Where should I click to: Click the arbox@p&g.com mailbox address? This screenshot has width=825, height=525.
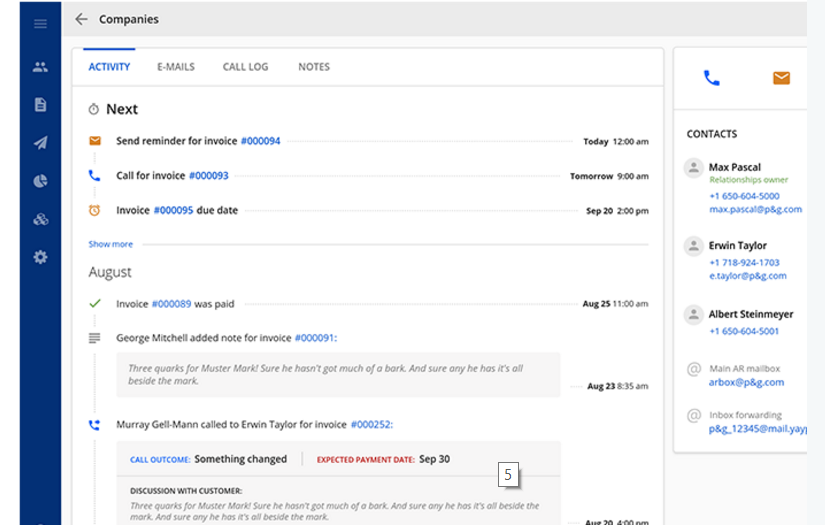coord(746,382)
